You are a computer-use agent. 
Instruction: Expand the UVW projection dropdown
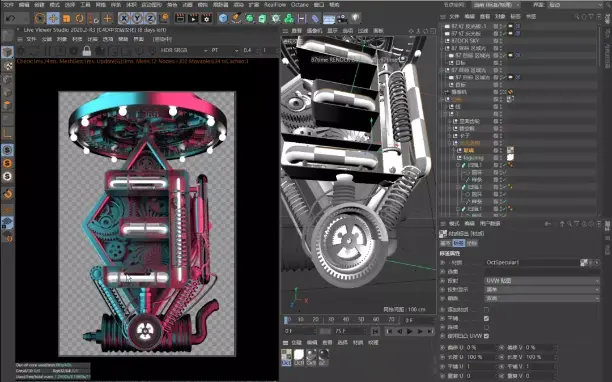click(x=542, y=281)
